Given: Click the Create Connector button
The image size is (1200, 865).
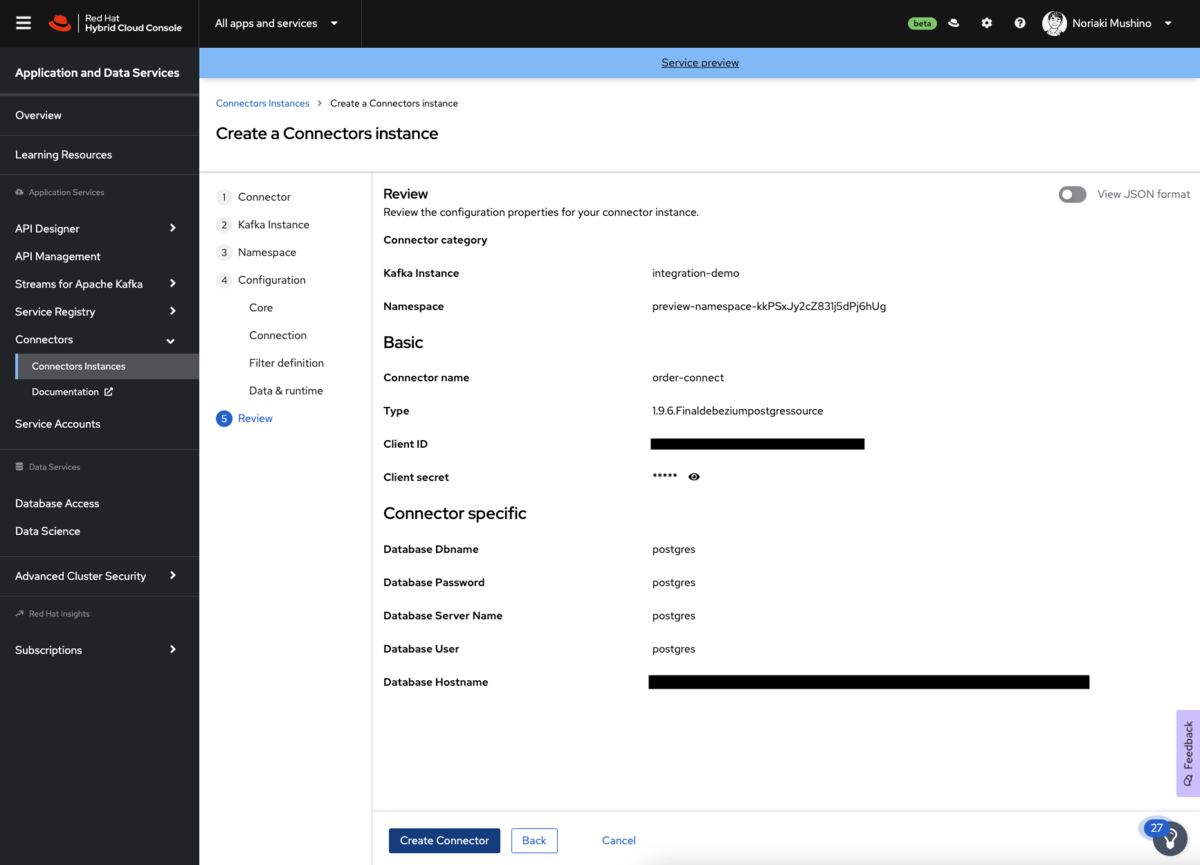Looking at the screenshot, I should pos(444,840).
